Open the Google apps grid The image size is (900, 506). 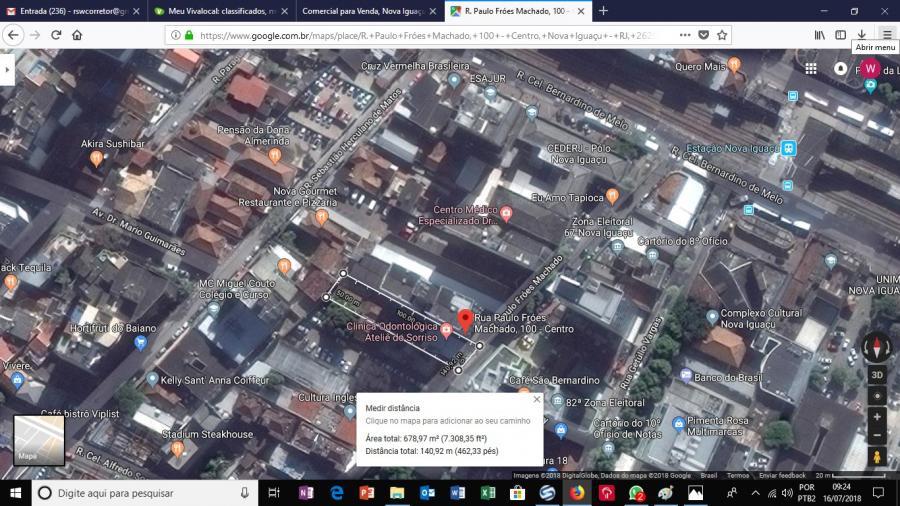[810, 68]
